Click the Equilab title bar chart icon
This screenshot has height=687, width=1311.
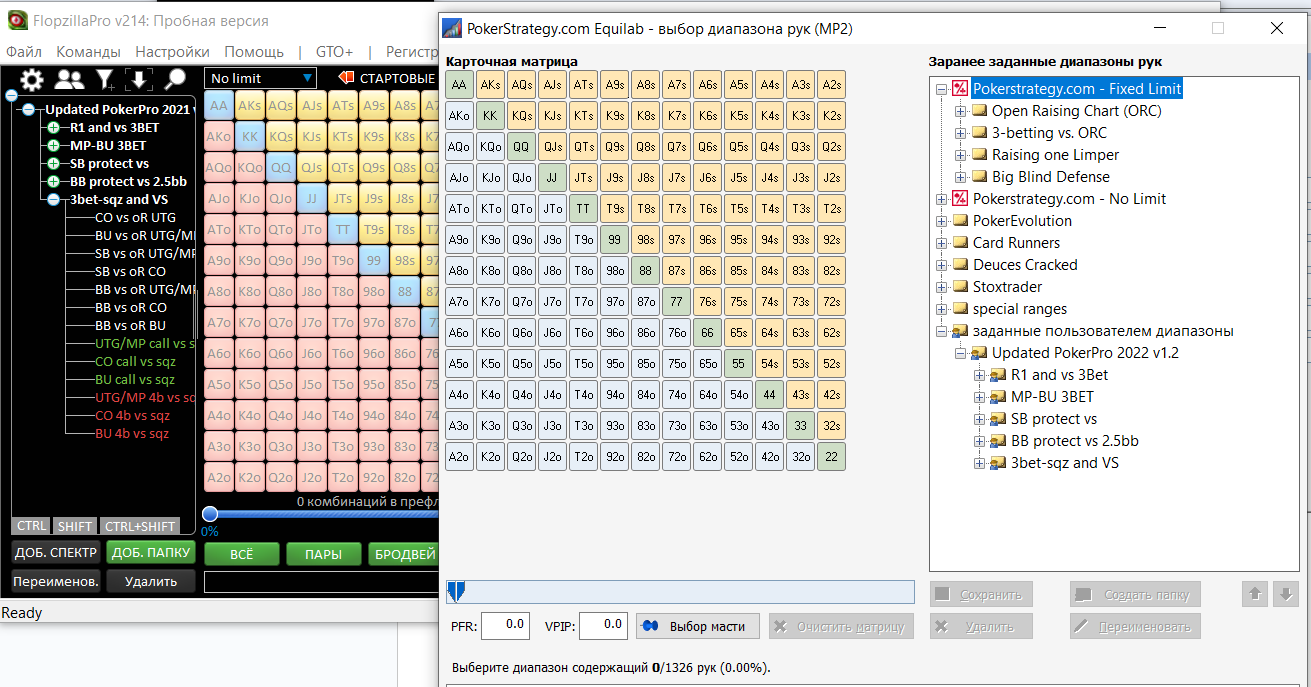click(452, 29)
